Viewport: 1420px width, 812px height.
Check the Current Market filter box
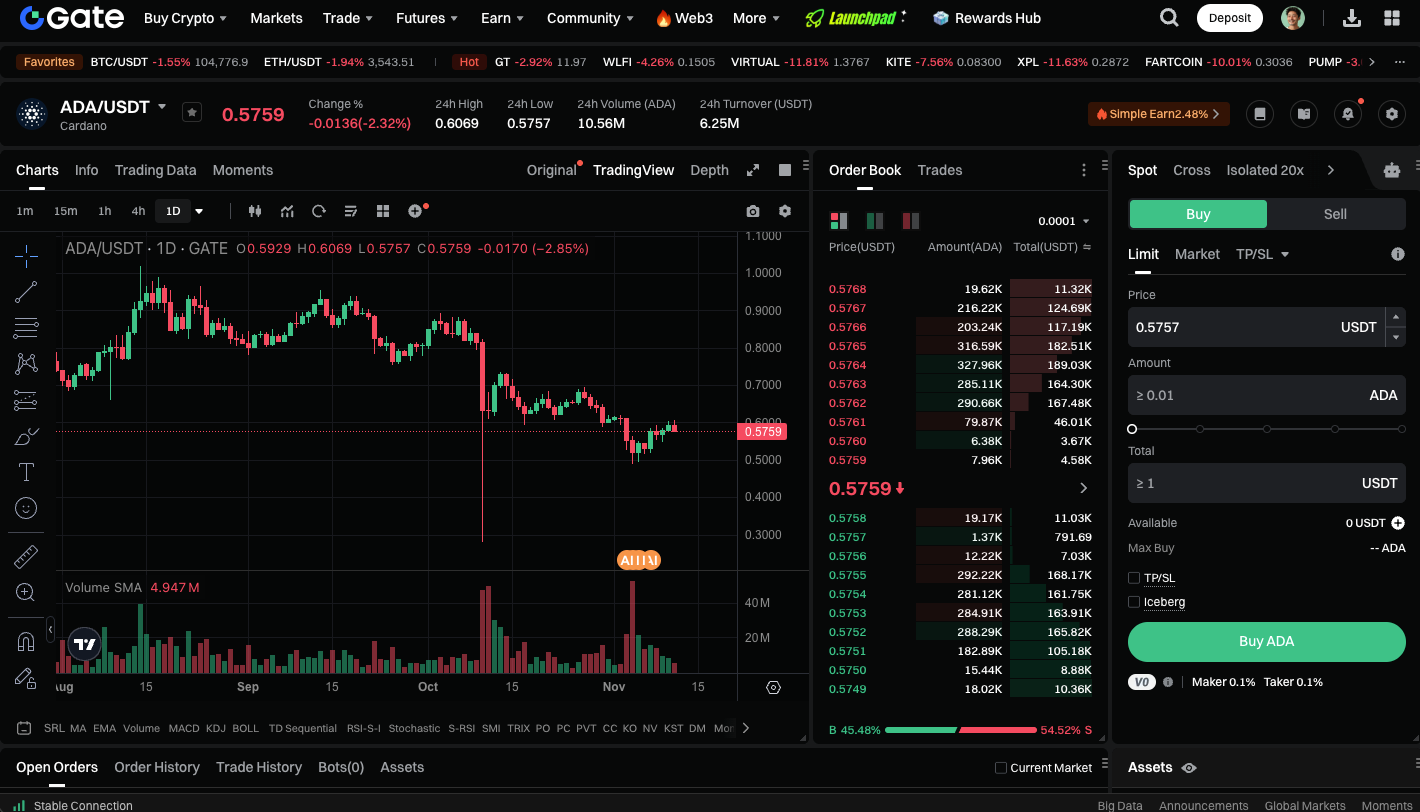tap(1001, 768)
